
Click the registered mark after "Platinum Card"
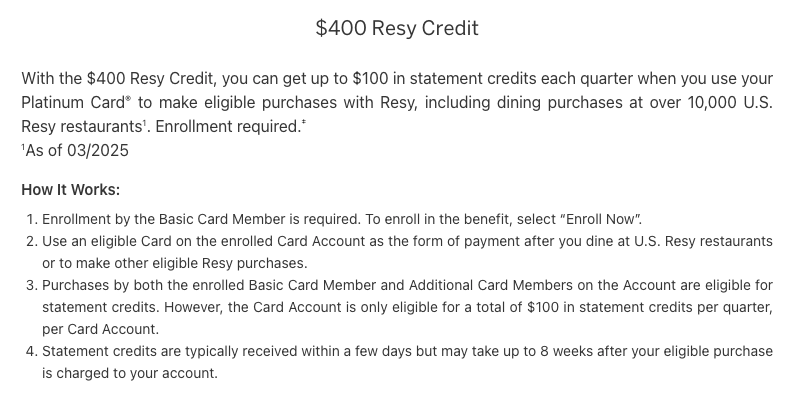[128, 98]
